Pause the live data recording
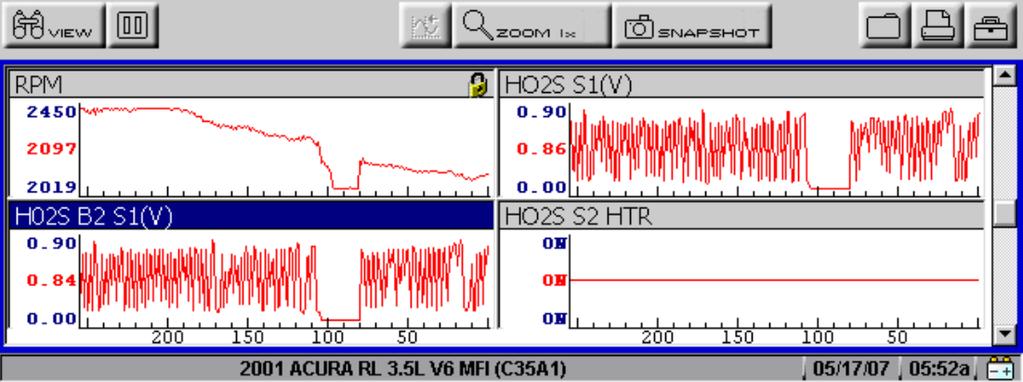Image resolution: width=1023 pixels, height=382 pixels. point(133,25)
